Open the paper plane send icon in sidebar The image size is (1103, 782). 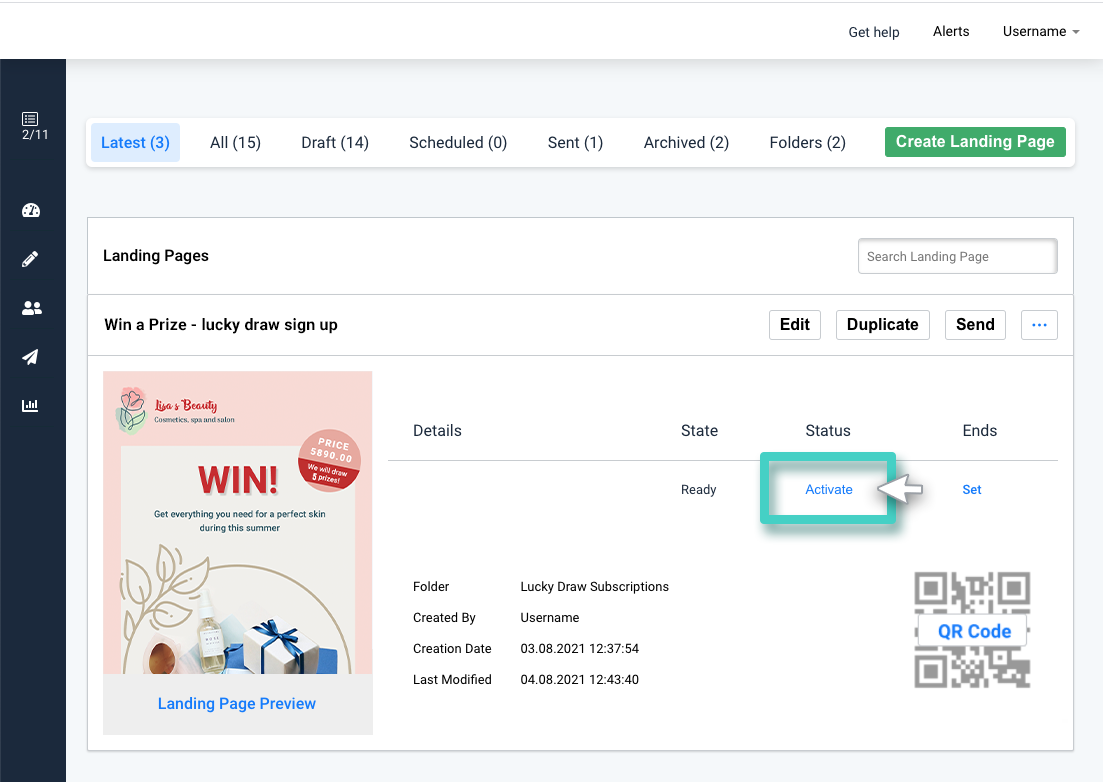coord(30,357)
